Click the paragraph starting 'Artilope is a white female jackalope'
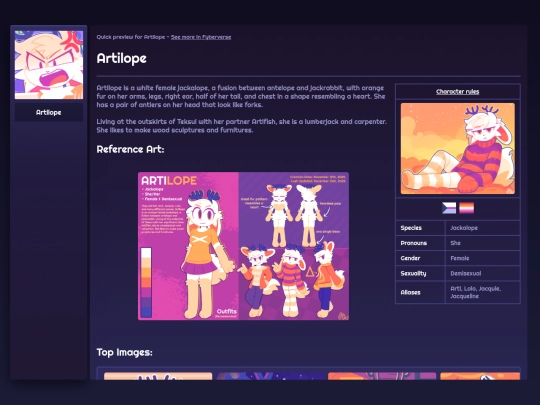Screen dimensions: 540x405 (x=241, y=96)
